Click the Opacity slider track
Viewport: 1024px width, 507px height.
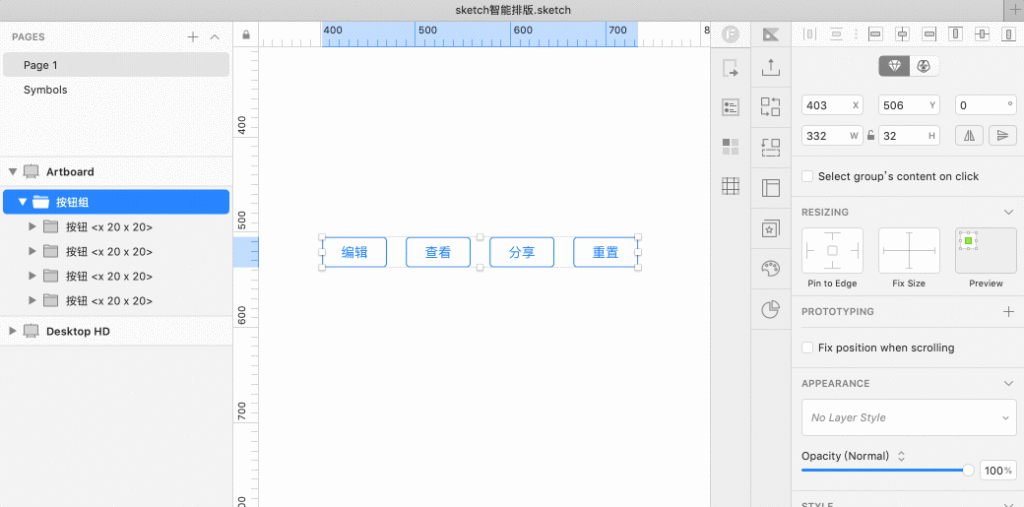point(886,470)
